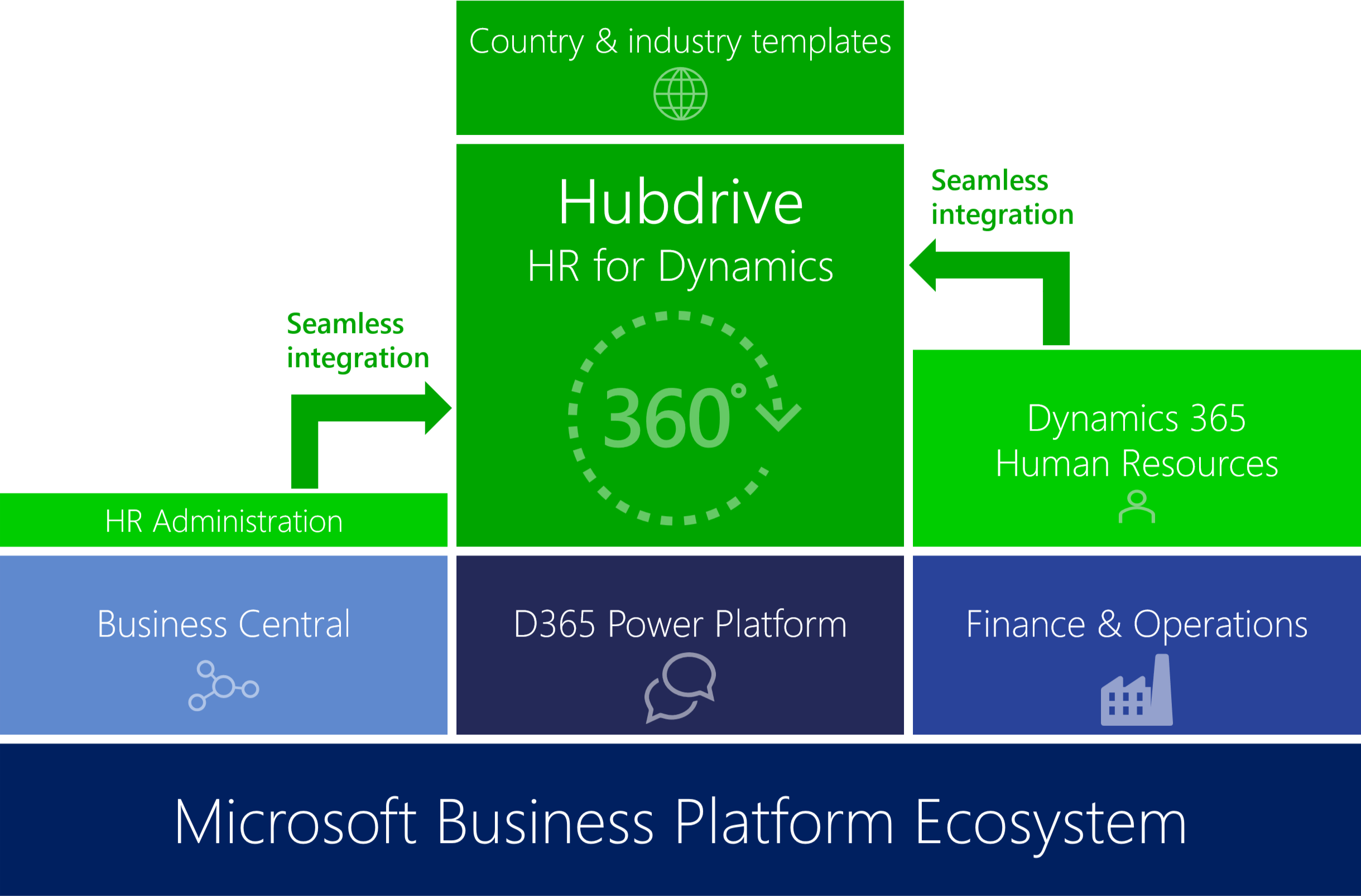The width and height of the screenshot is (1361, 896).
Task: Select the HR Administration label
Action: [224, 522]
